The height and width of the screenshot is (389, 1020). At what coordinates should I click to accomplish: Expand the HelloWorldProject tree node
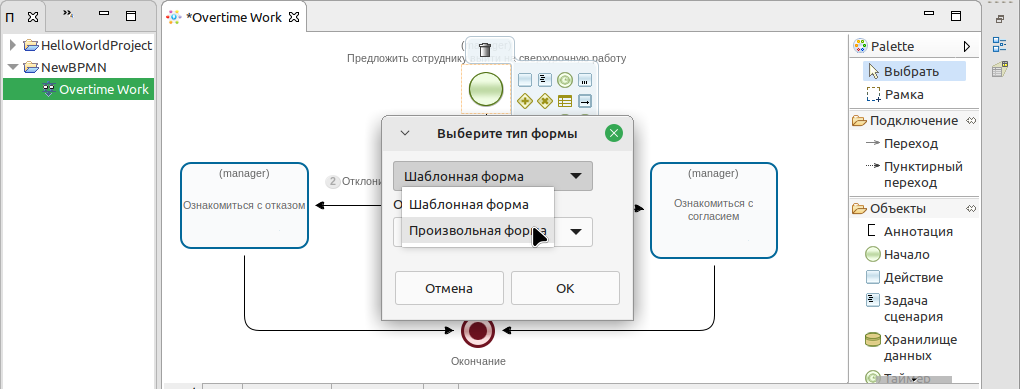tap(13, 46)
